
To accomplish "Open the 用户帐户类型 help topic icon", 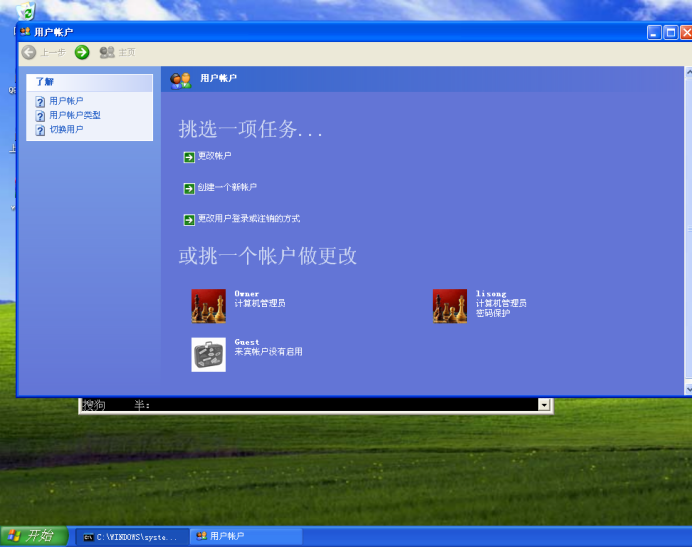I will pos(40,116).
